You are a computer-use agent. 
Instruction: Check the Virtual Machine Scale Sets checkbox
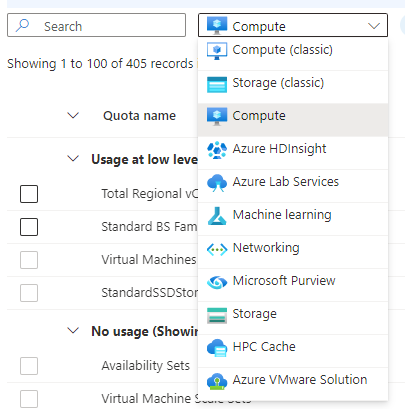(29, 399)
